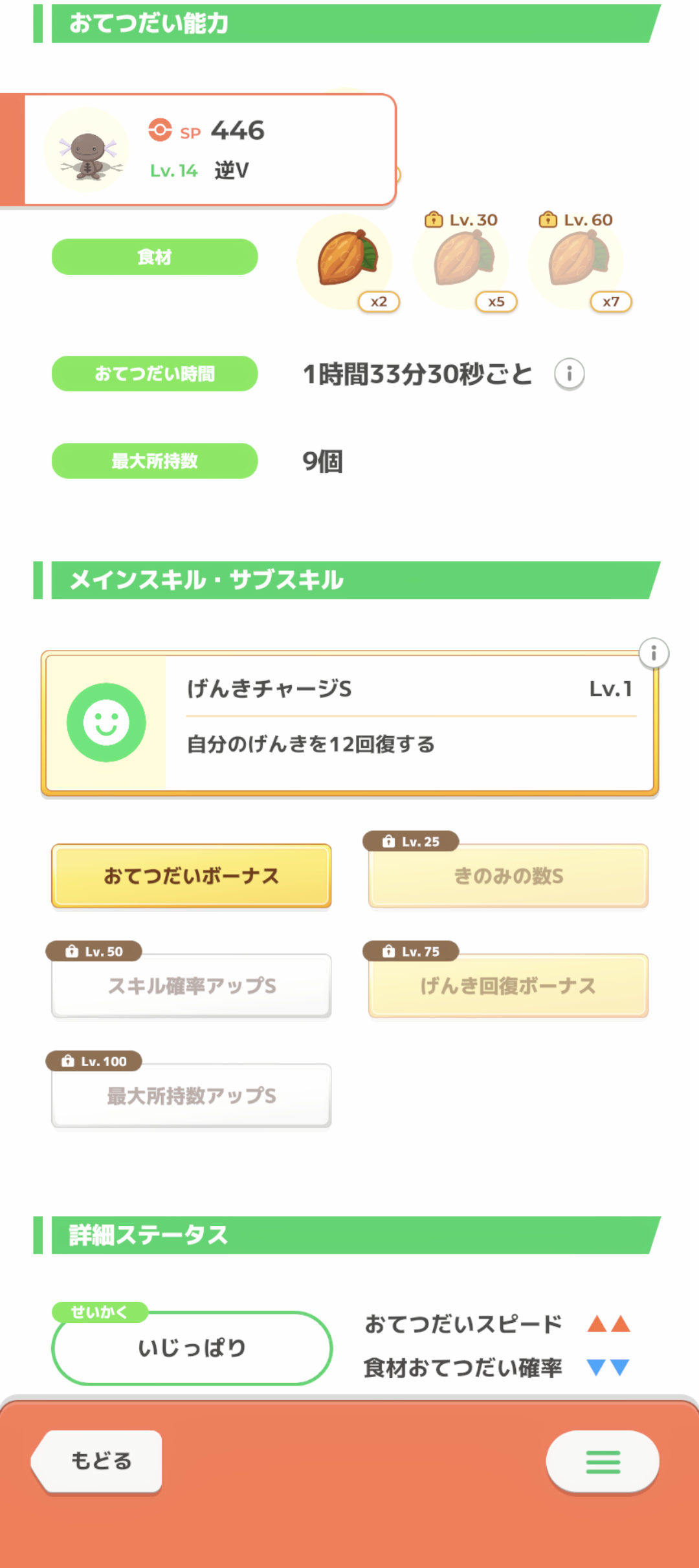
Task: Select locked 最大所持数アップS sub skill
Action: (x=192, y=1096)
